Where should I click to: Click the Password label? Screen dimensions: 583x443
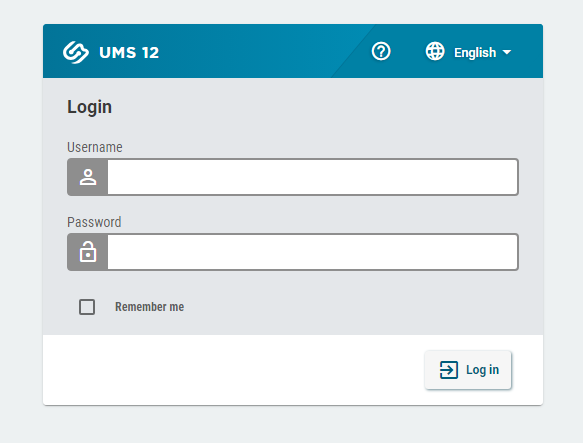point(94,222)
